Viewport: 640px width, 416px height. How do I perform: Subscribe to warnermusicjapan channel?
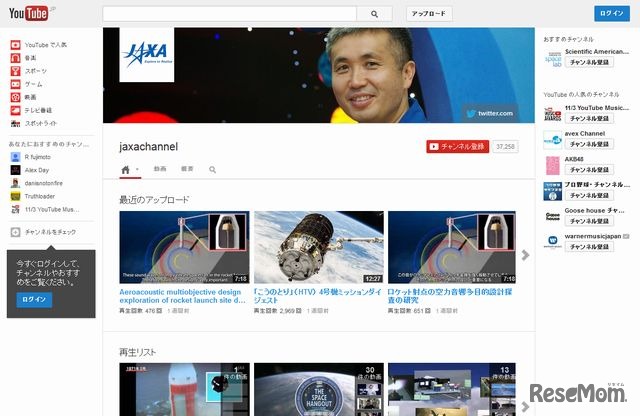(589, 247)
